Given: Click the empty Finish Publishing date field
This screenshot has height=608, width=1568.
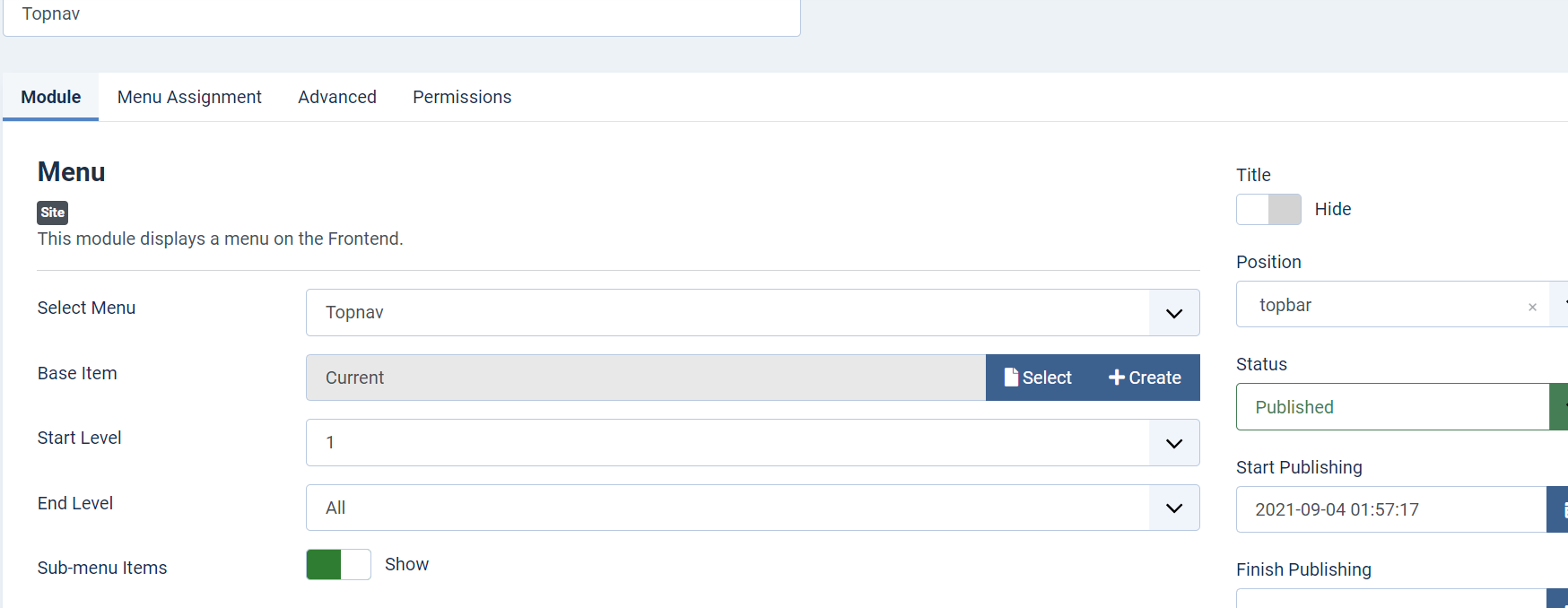Looking at the screenshot, I should pyautogui.click(x=1390, y=599).
